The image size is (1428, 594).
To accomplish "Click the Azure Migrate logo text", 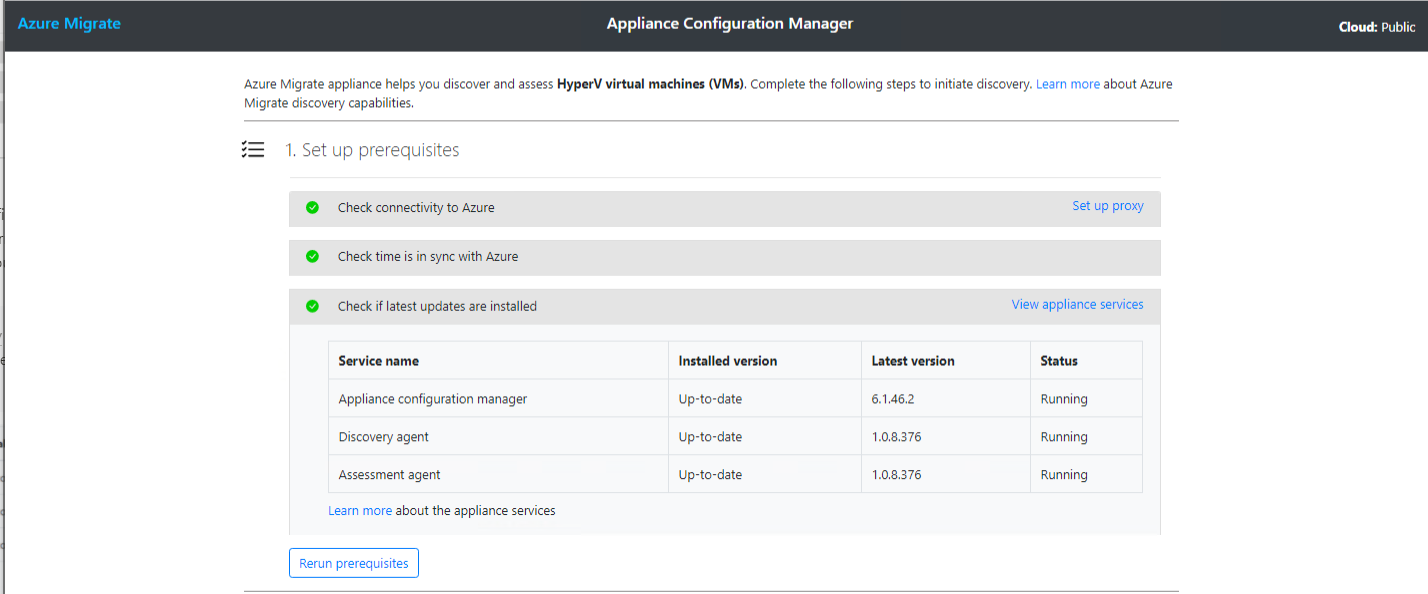I will [69, 23].
